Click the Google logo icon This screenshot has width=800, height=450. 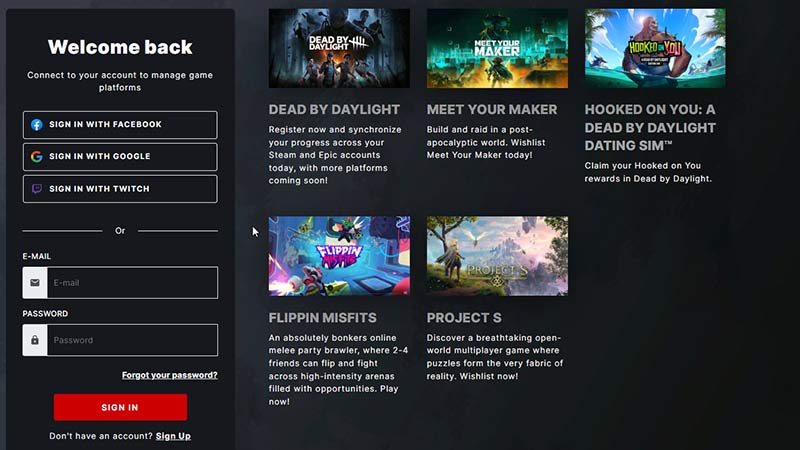[36, 157]
